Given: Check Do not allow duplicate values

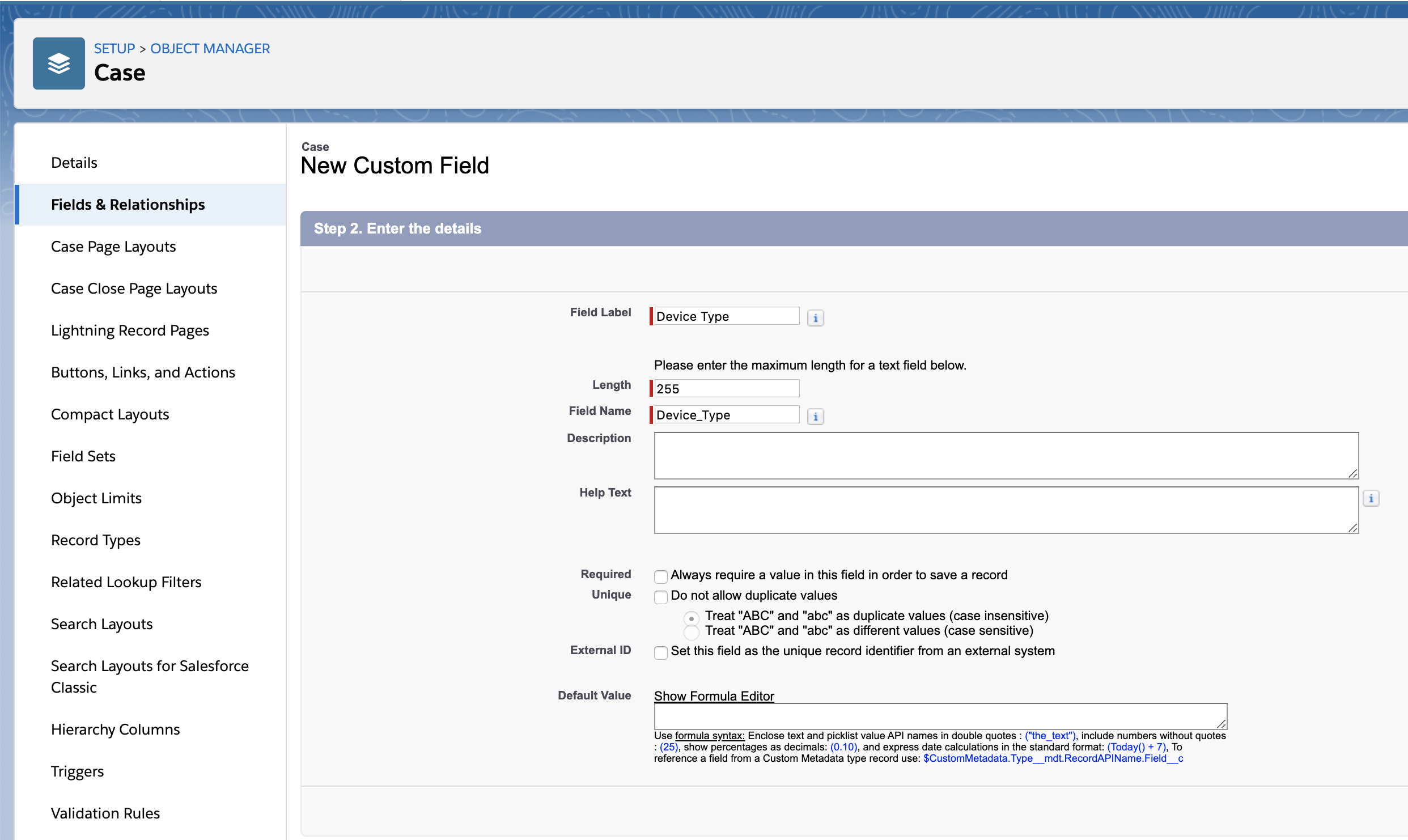Looking at the screenshot, I should click(x=660, y=597).
